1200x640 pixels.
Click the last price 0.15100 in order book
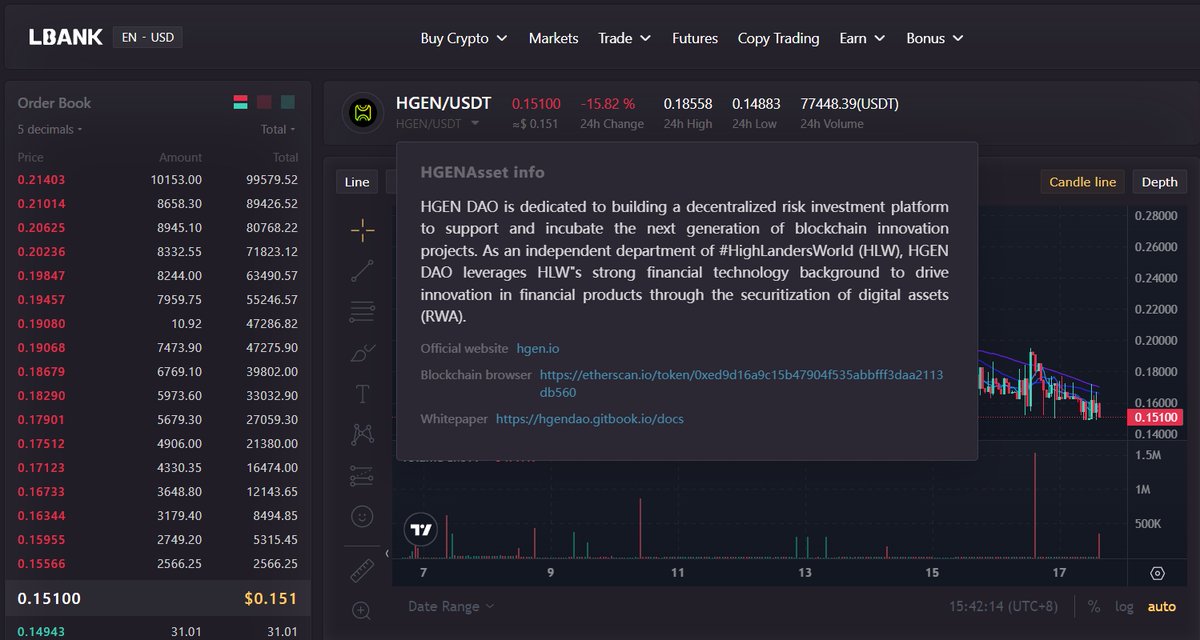pos(50,599)
